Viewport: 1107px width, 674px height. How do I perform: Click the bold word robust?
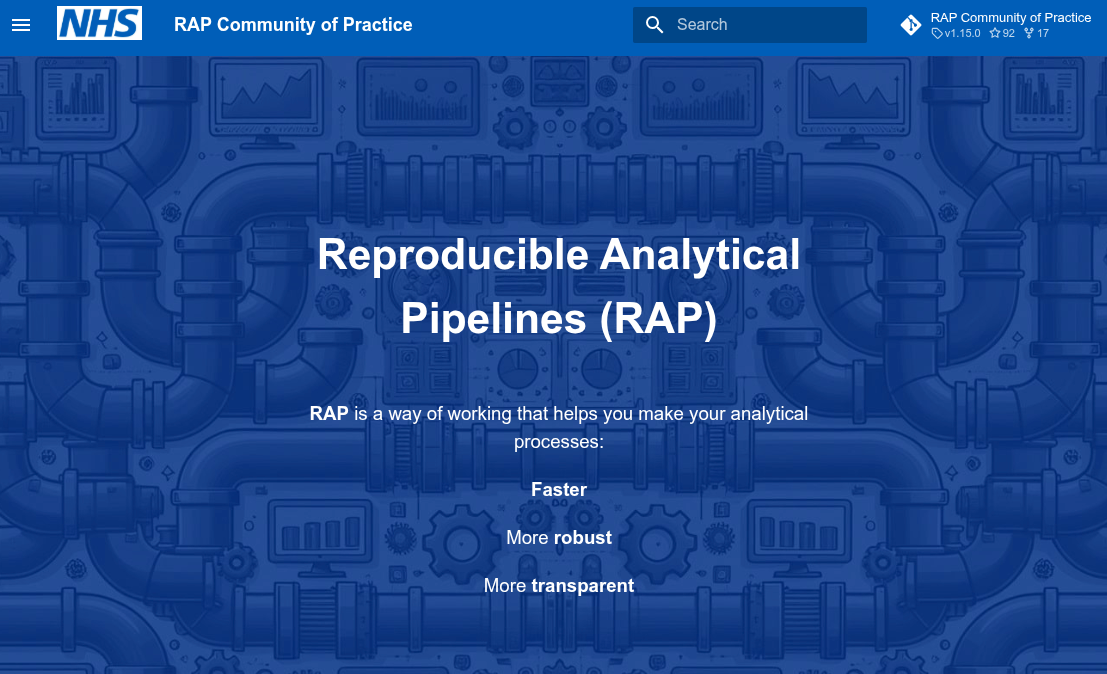tap(582, 537)
